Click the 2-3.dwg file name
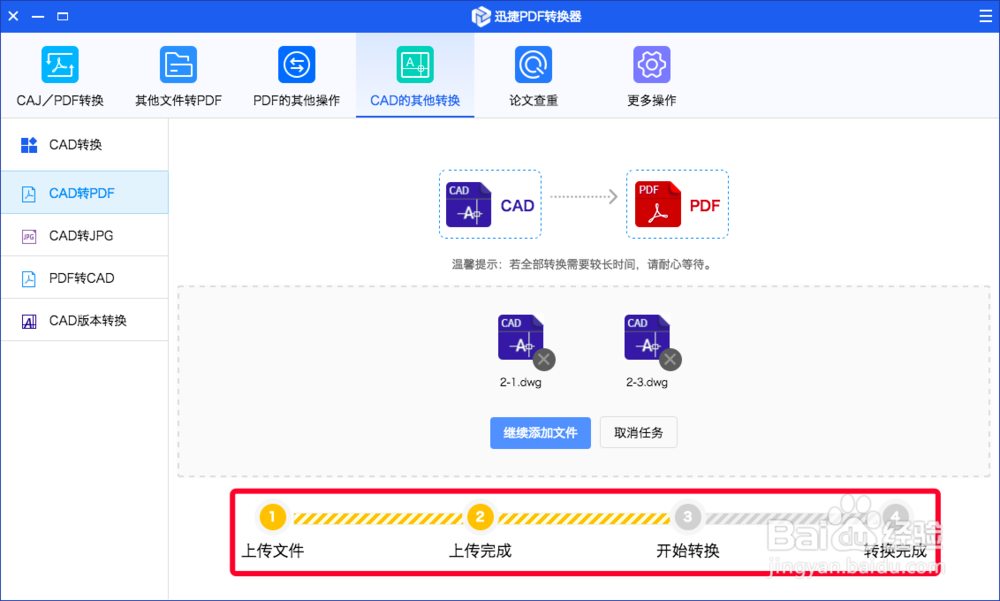Screen dimensions: 1000x601 pyautogui.click(x=647, y=382)
